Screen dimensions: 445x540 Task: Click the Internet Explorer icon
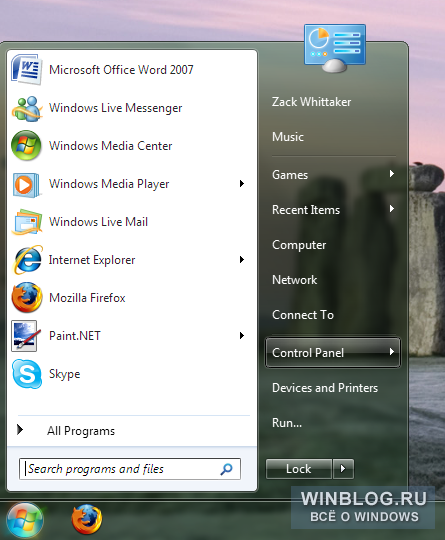click(x=27, y=260)
